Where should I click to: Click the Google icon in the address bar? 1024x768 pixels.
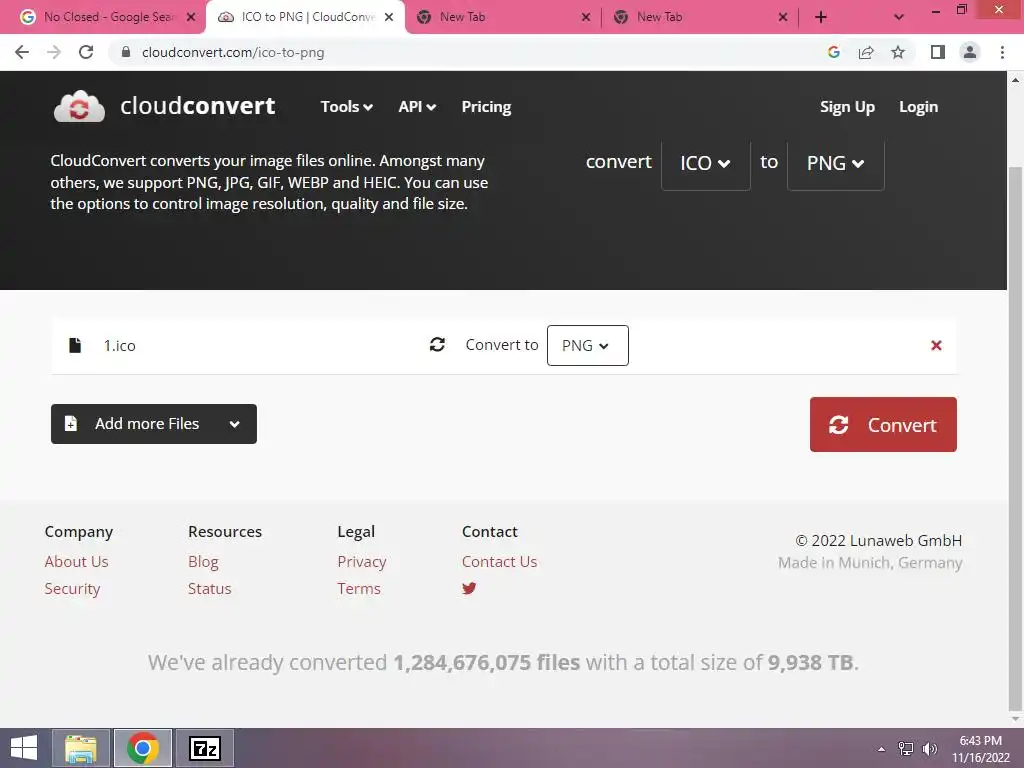point(833,52)
